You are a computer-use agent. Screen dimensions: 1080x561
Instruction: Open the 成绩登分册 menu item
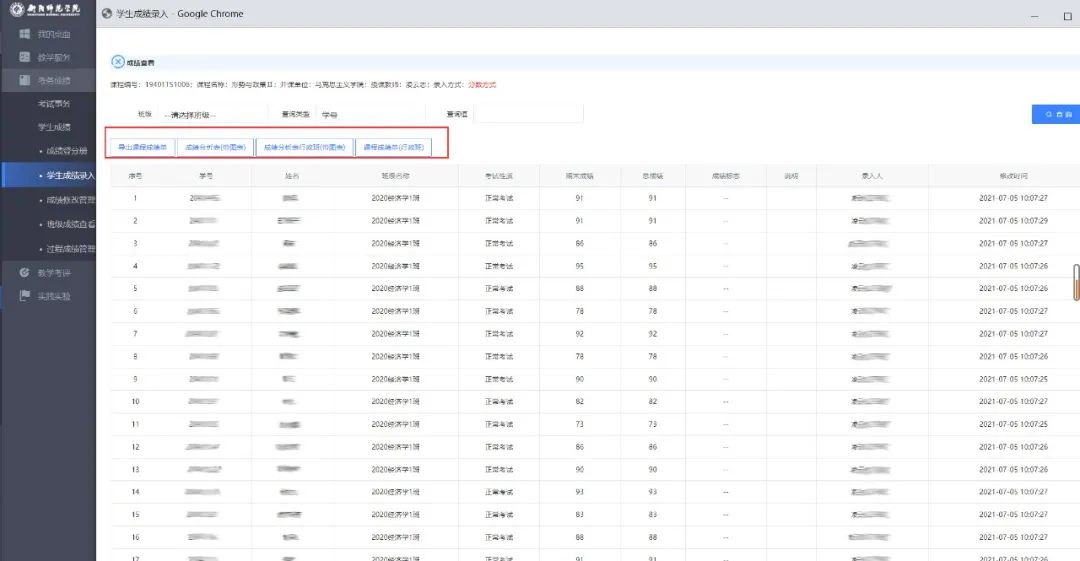[66, 151]
